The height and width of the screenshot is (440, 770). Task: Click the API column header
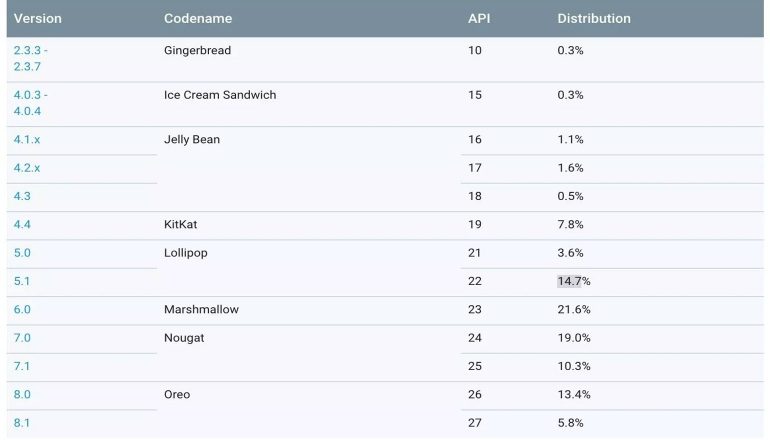pos(479,19)
